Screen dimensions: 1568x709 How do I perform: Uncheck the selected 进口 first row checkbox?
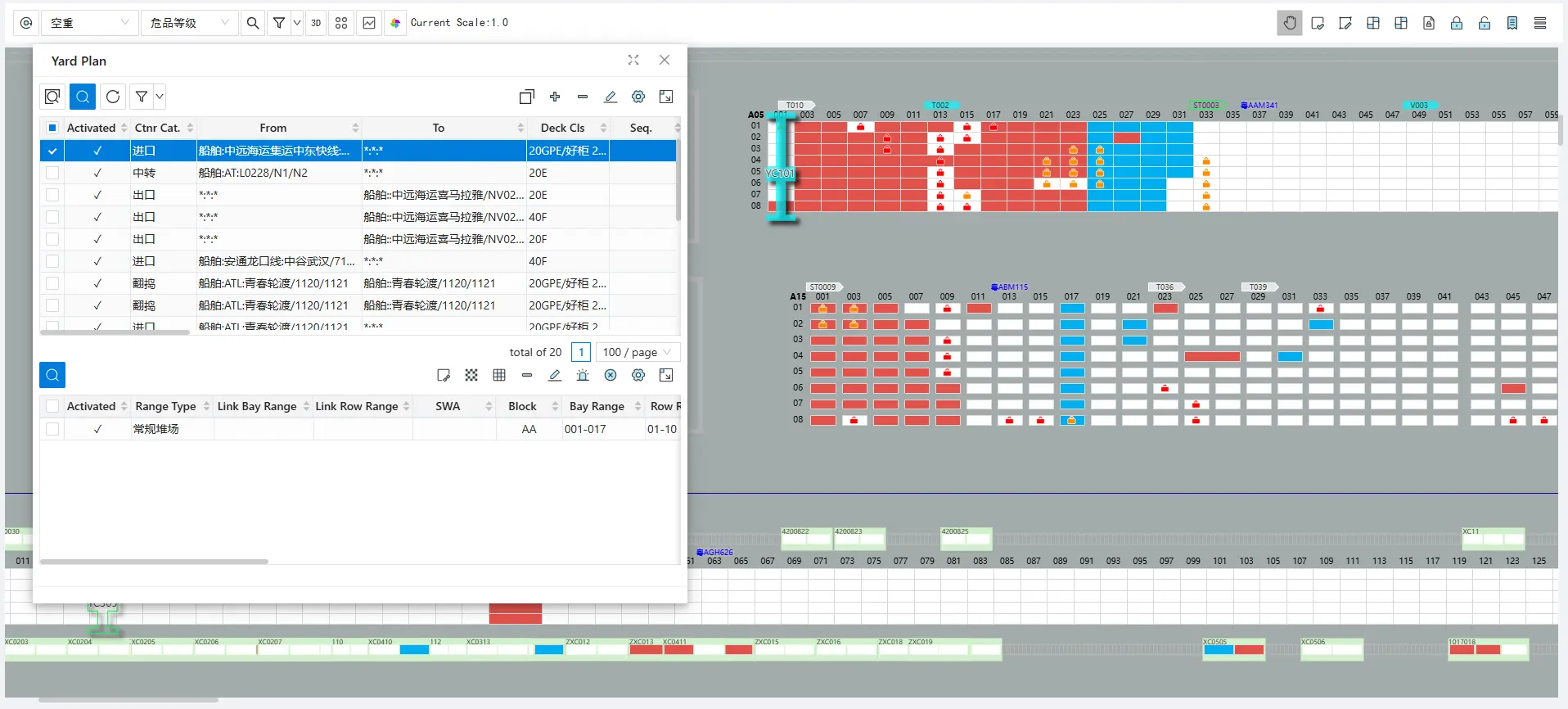[x=52, y=151]
